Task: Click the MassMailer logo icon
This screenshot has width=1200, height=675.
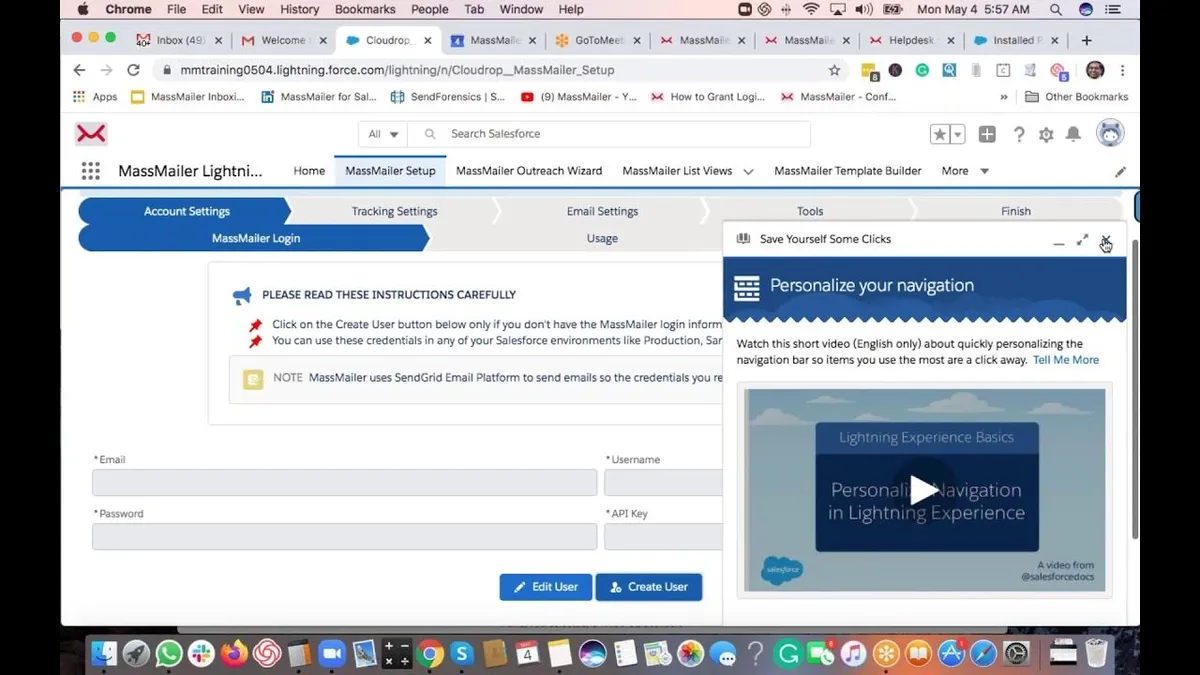Action: (x=91, y=134)
